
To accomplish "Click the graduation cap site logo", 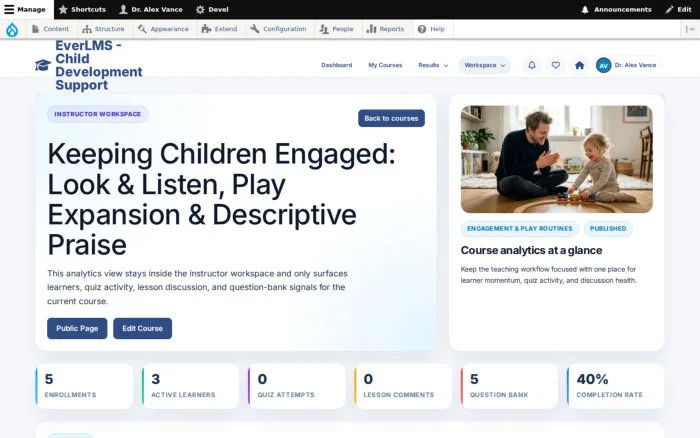I will point(43,65).
